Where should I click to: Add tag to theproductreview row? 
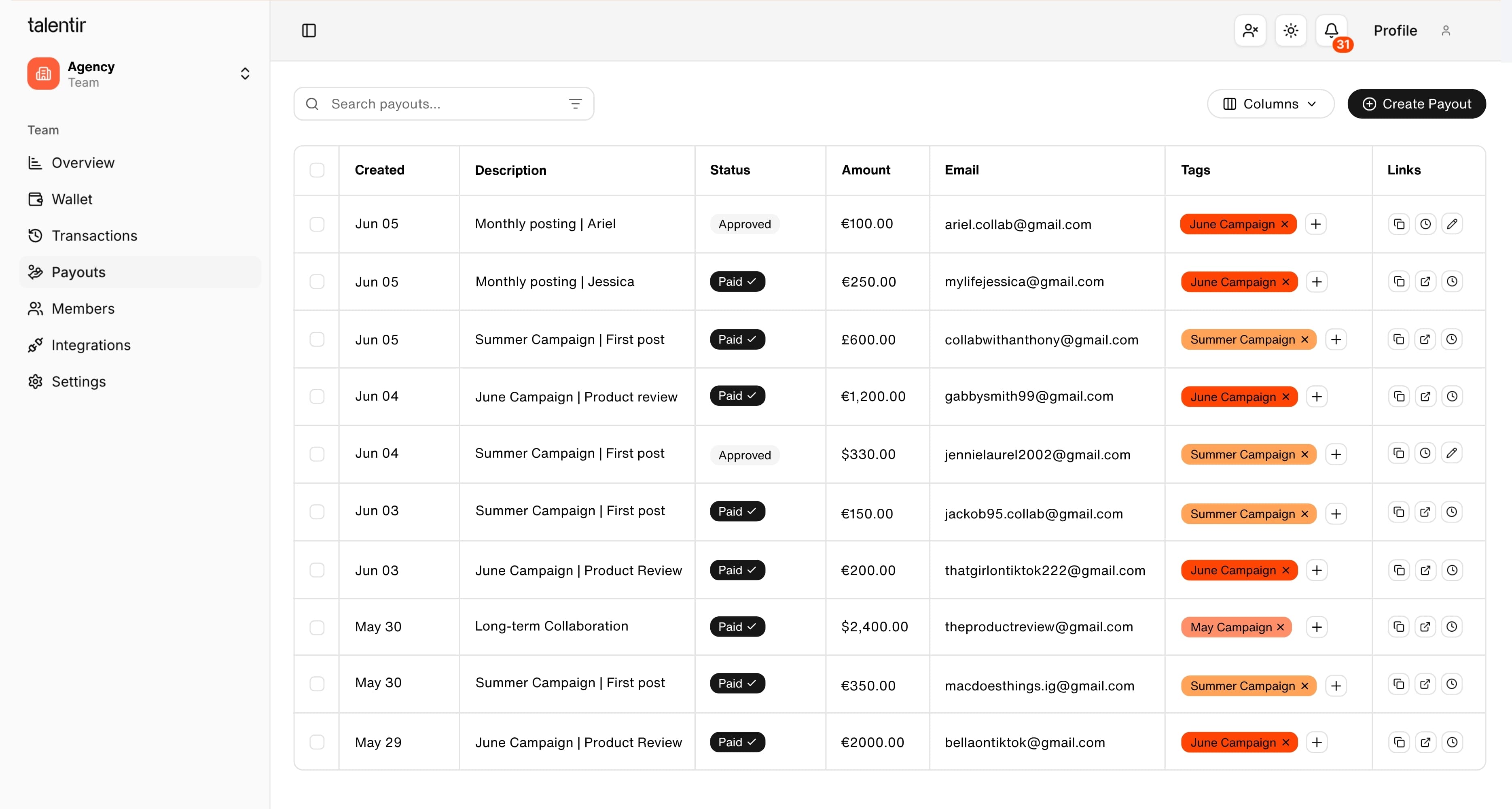point(1317,627)
